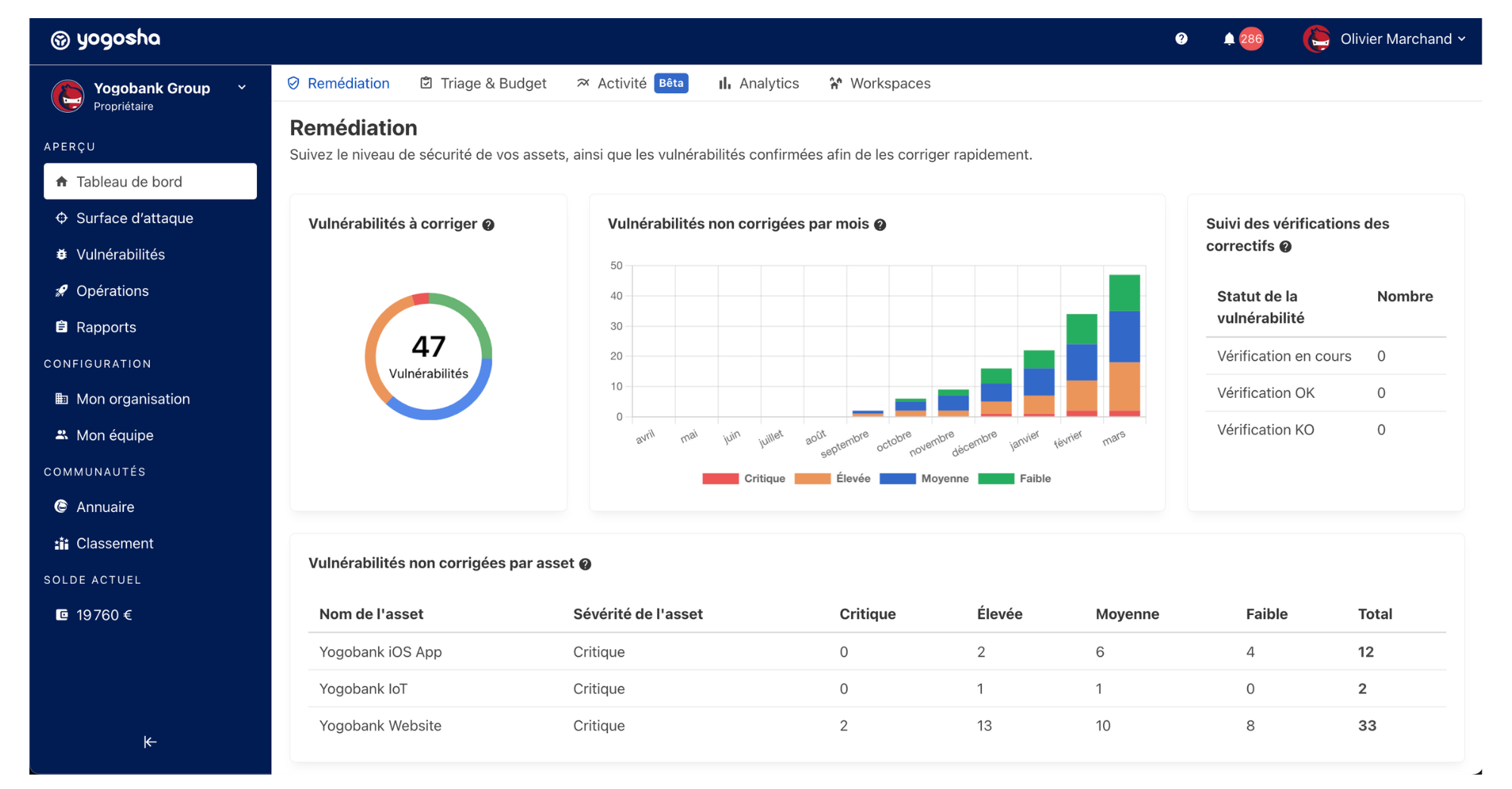Image resolution: width=1512 pixels, height=789 pixels.
Task: Open help via top bar question icon
Action: (x=1181, y=39)
